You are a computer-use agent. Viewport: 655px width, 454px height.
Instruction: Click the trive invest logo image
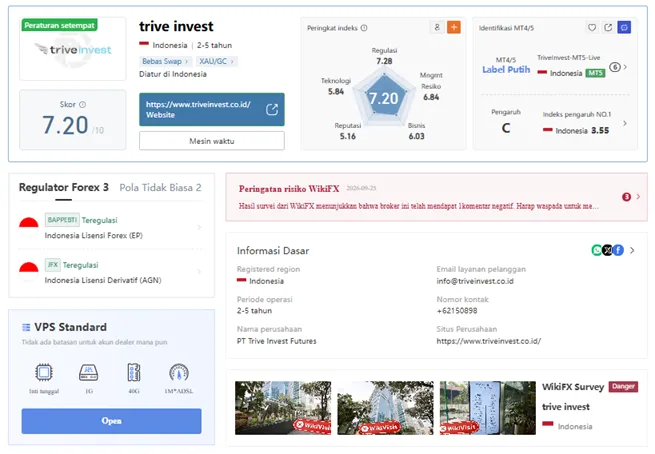[73, 50]
